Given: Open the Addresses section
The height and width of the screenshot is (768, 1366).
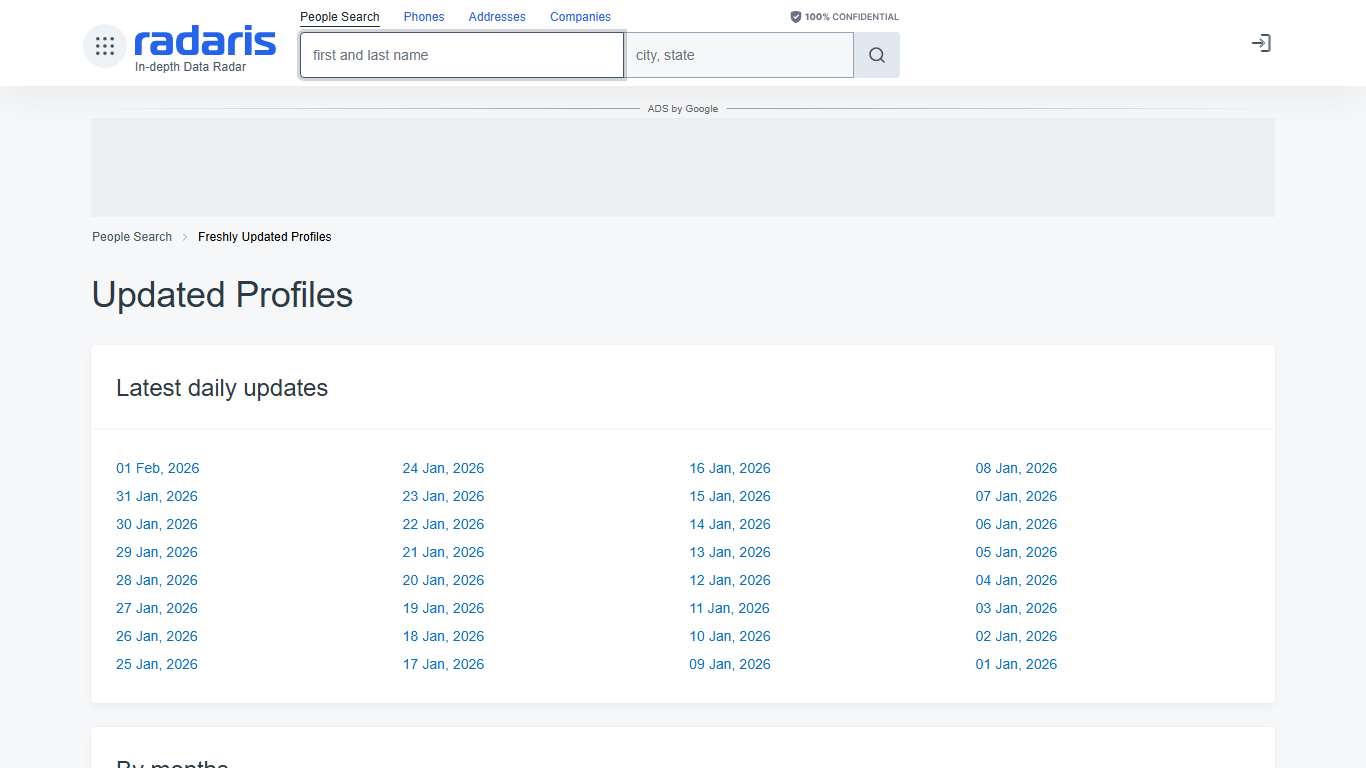Looking at the screenshot, I should coord(497,16).
